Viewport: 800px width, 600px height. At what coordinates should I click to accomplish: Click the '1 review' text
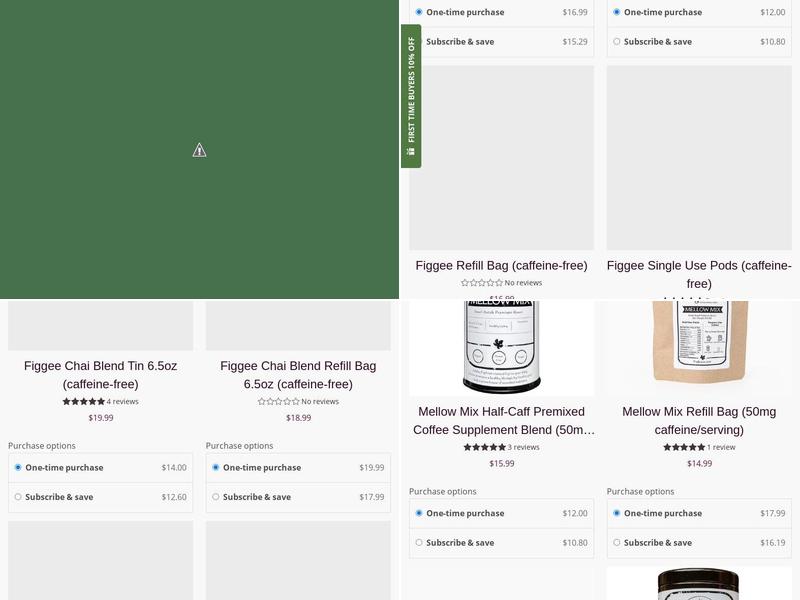point(721,447)
